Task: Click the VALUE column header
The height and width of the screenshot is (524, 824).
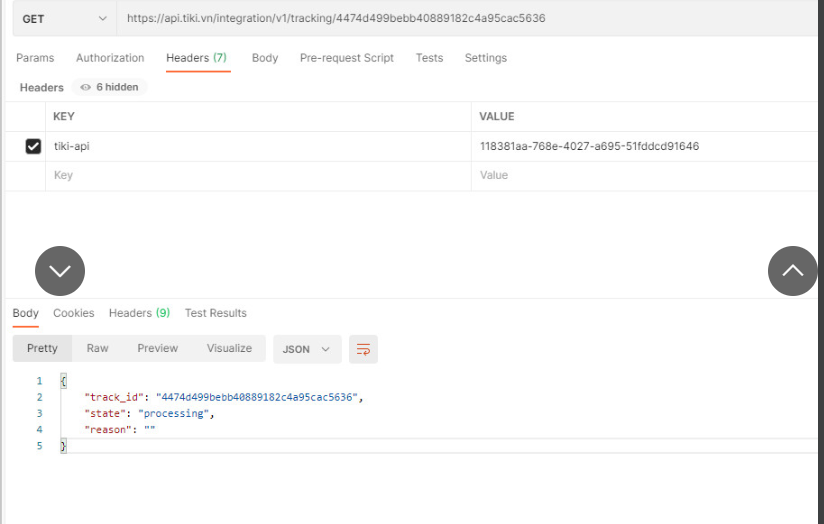Action: 497,117
